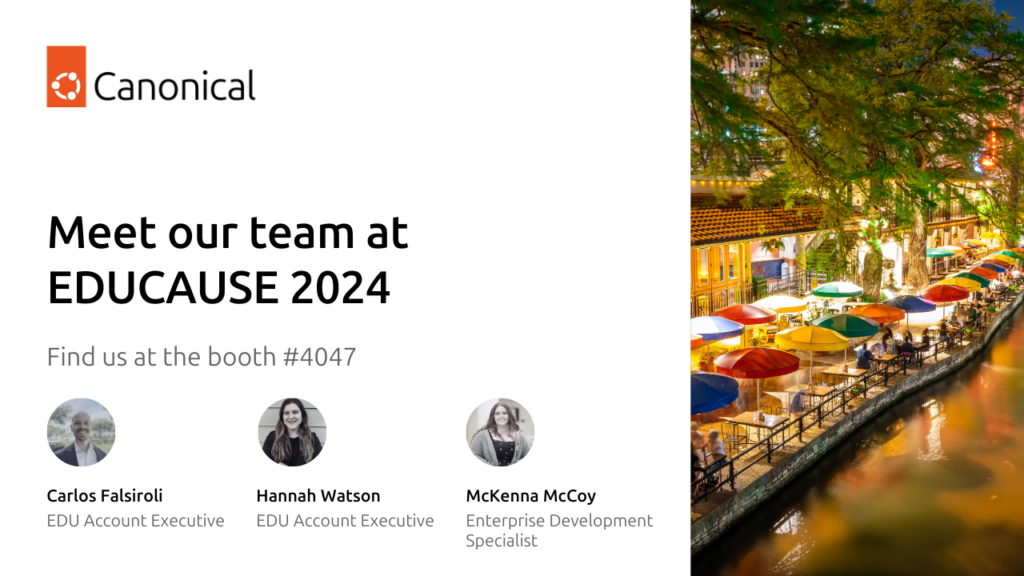
Task: Select the heading "Meet our team at"
Action: pos(228,232)
